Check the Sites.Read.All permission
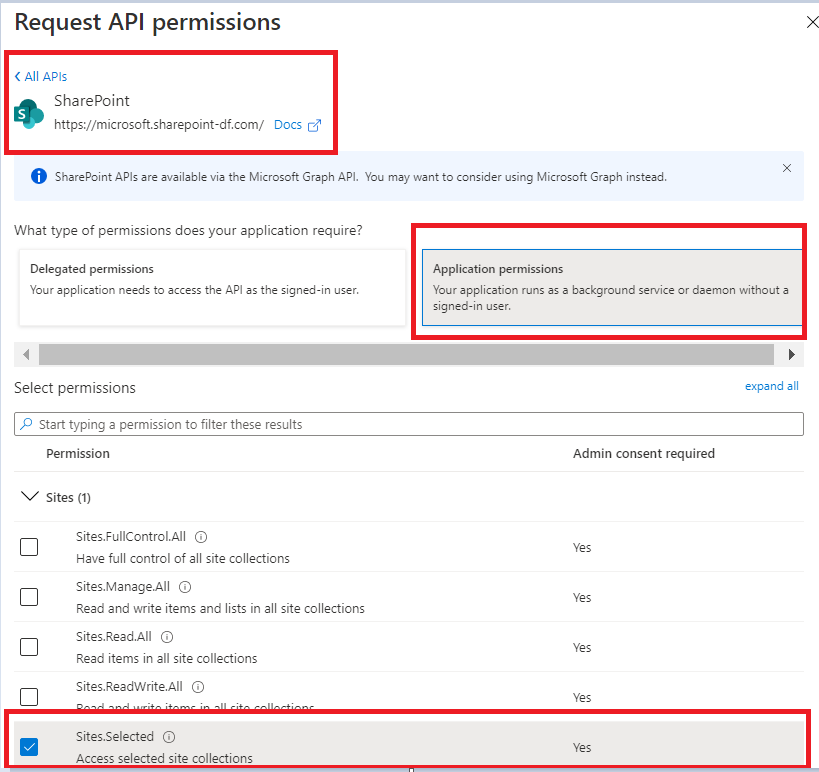Viewport: 819px width, 772px height. tap(29, 646)
